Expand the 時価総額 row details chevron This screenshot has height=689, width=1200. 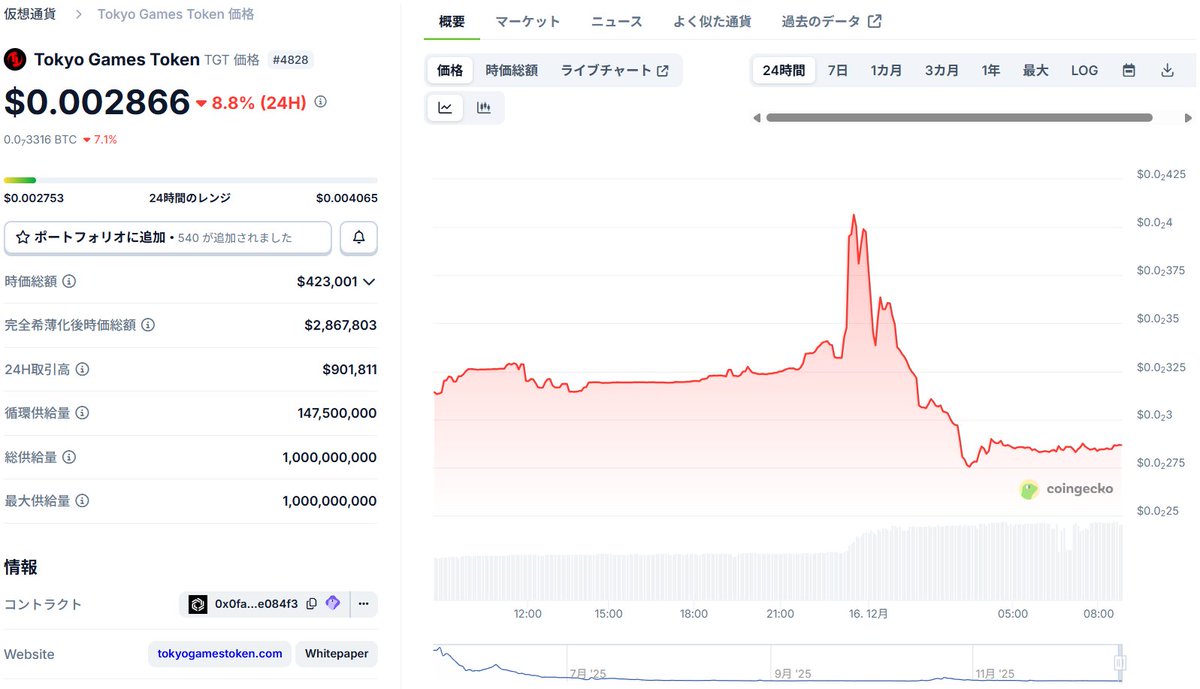coord(368,281)
